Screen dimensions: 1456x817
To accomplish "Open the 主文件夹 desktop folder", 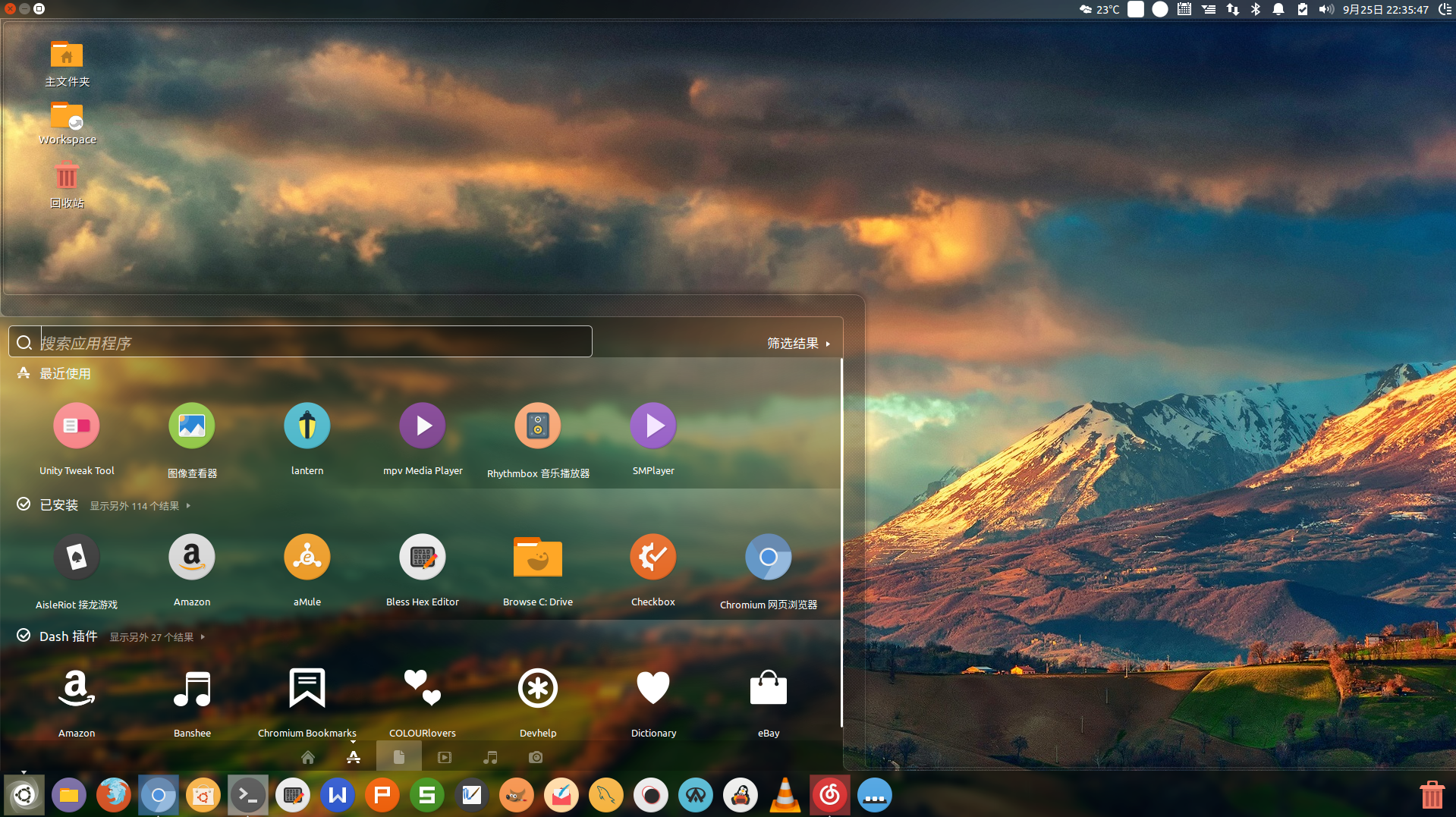I will tap(67, 64).
